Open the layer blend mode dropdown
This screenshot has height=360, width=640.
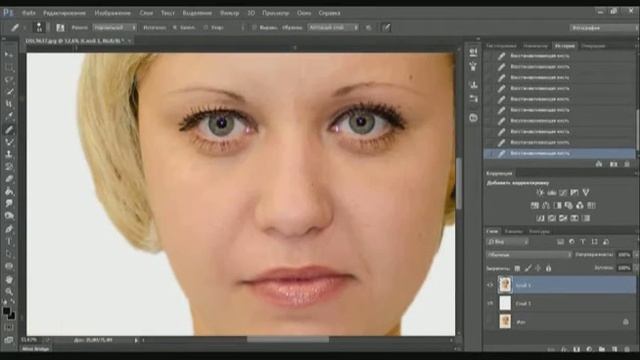pos(529,255)
